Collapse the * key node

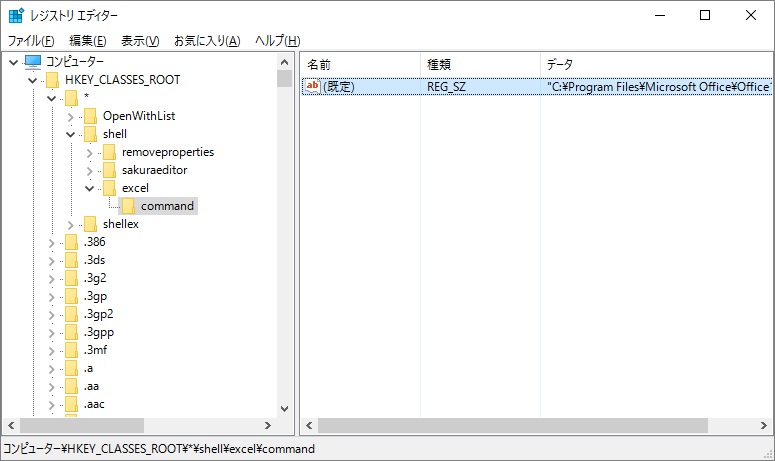51,98
